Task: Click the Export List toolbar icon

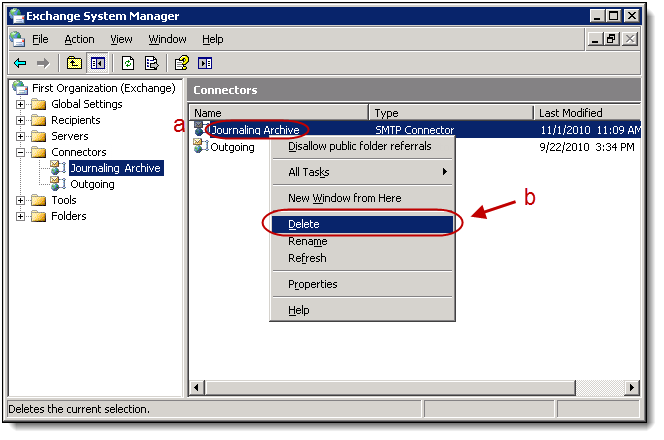Action: coord(151,64)
